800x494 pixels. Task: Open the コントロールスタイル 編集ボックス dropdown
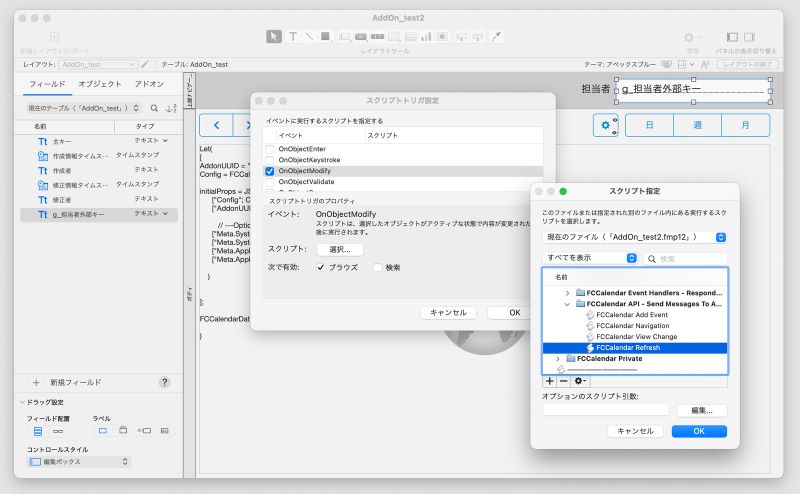(79, 462)
